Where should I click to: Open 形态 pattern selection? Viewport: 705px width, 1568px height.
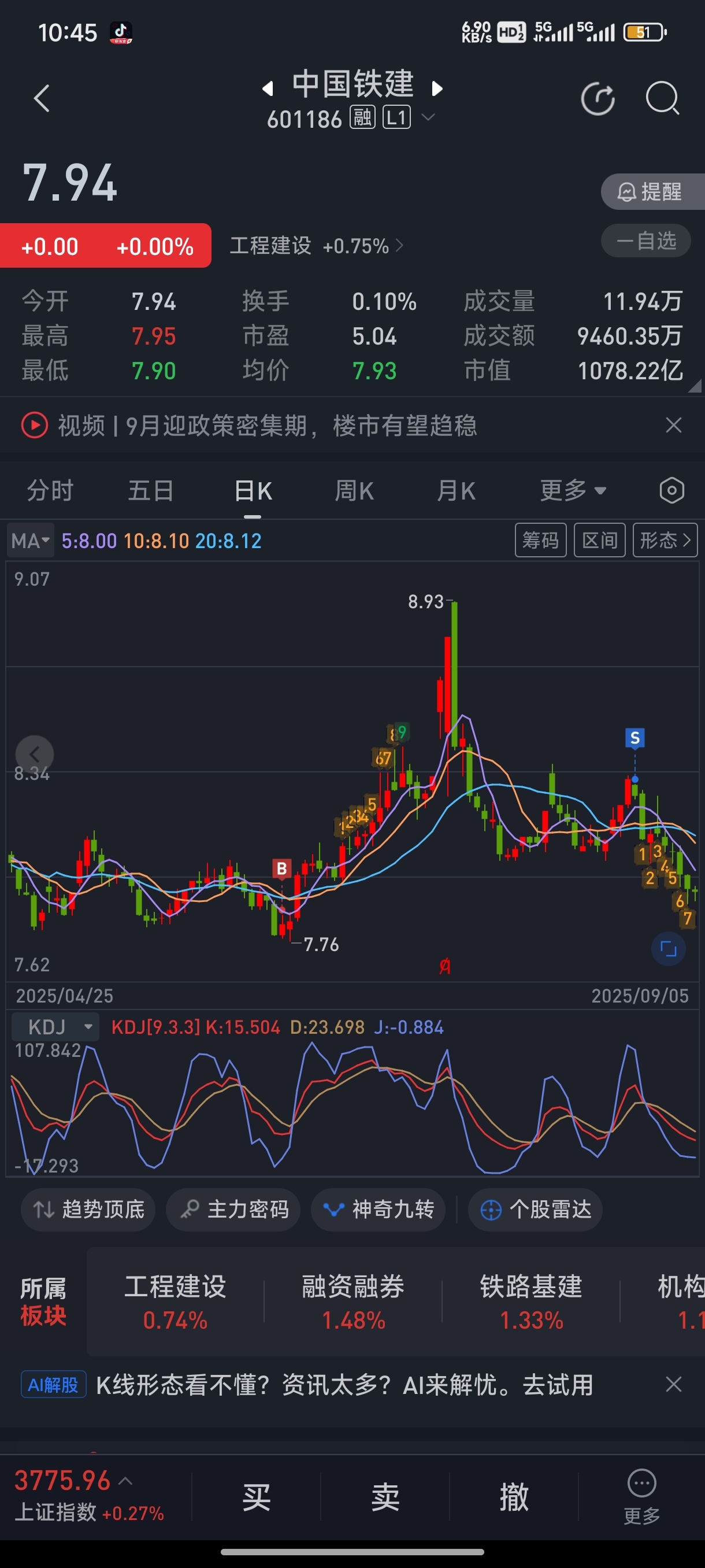[665, 540]
